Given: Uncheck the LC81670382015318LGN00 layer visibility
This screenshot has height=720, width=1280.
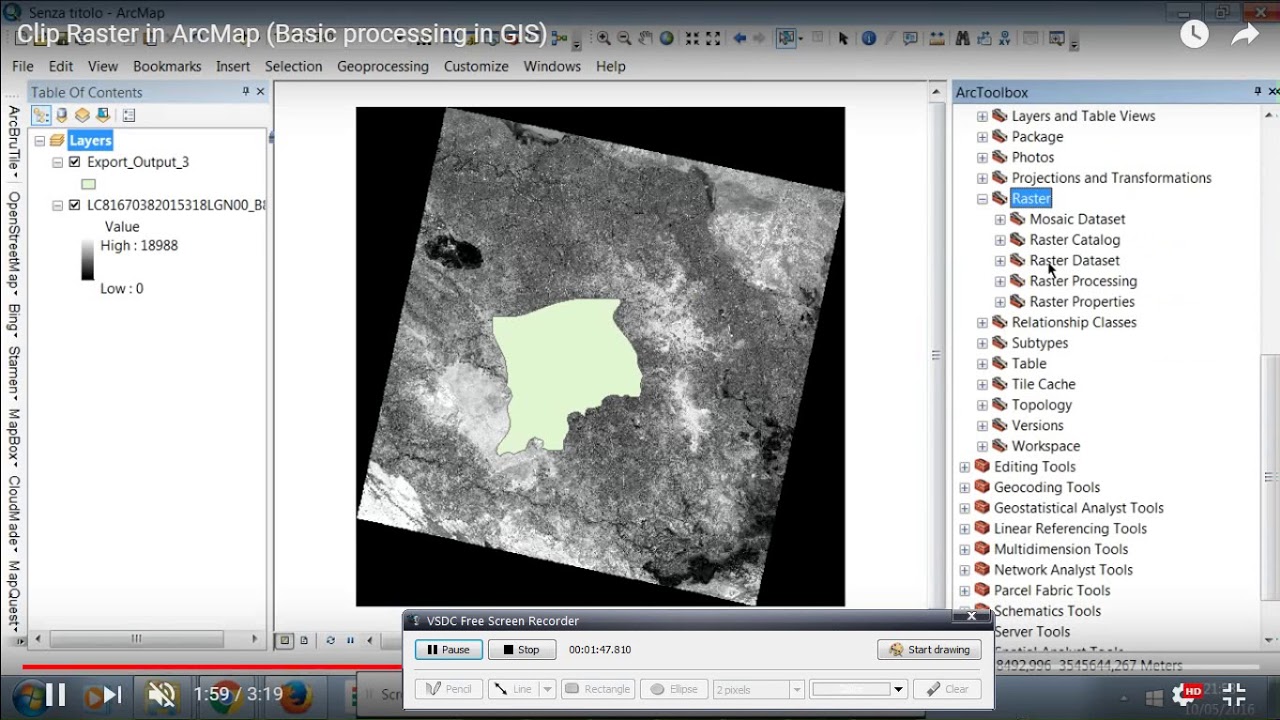Looking at the screenshot, I should [74, 205].
